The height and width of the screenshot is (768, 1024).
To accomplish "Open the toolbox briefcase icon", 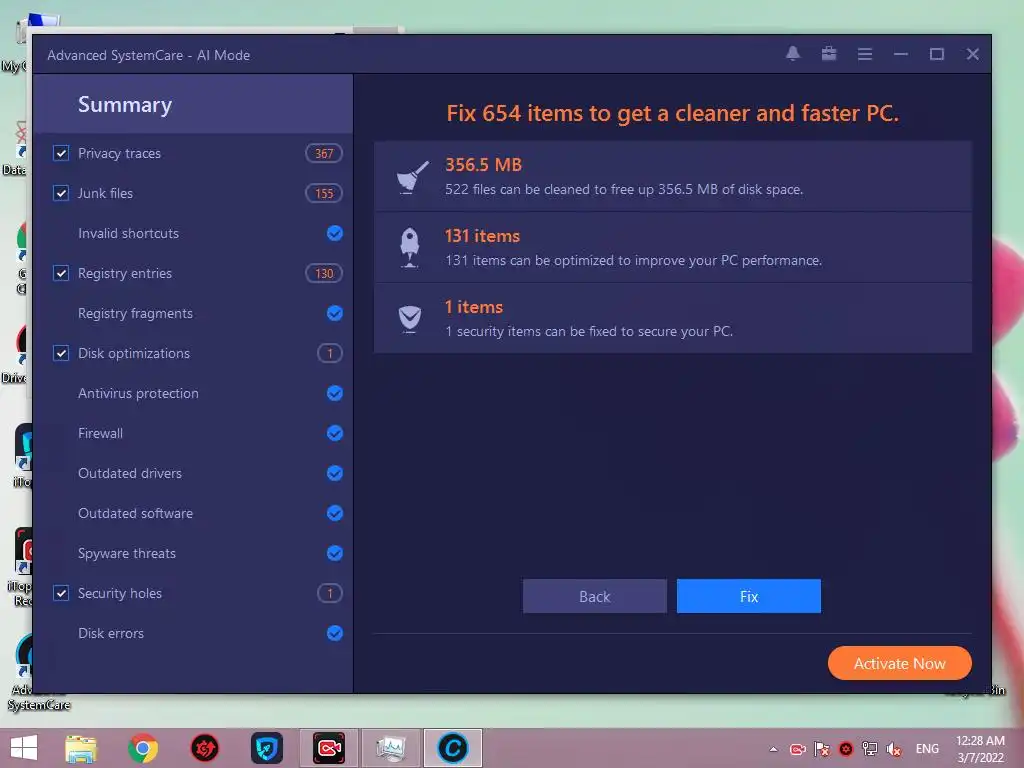I will coord(829,54).
